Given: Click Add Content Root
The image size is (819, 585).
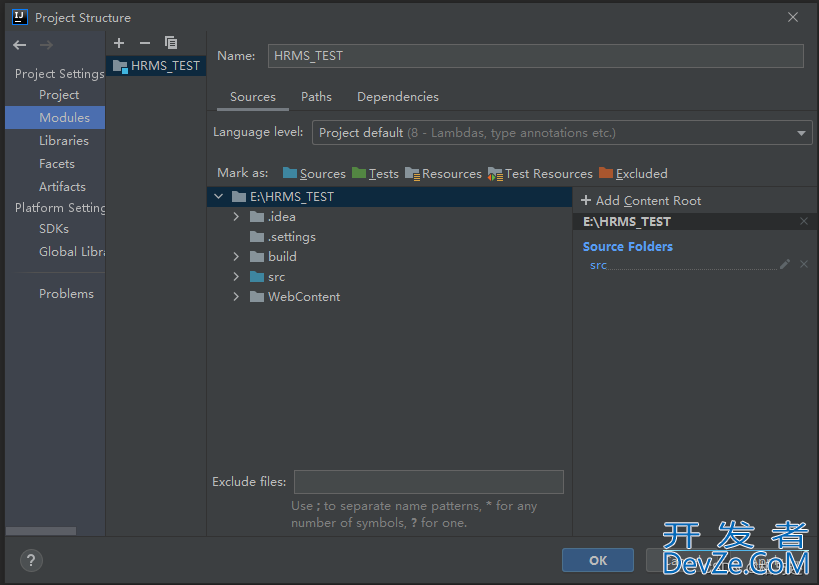Looking at the screenshot, I should pyautogui.click(x=641, y=201).
